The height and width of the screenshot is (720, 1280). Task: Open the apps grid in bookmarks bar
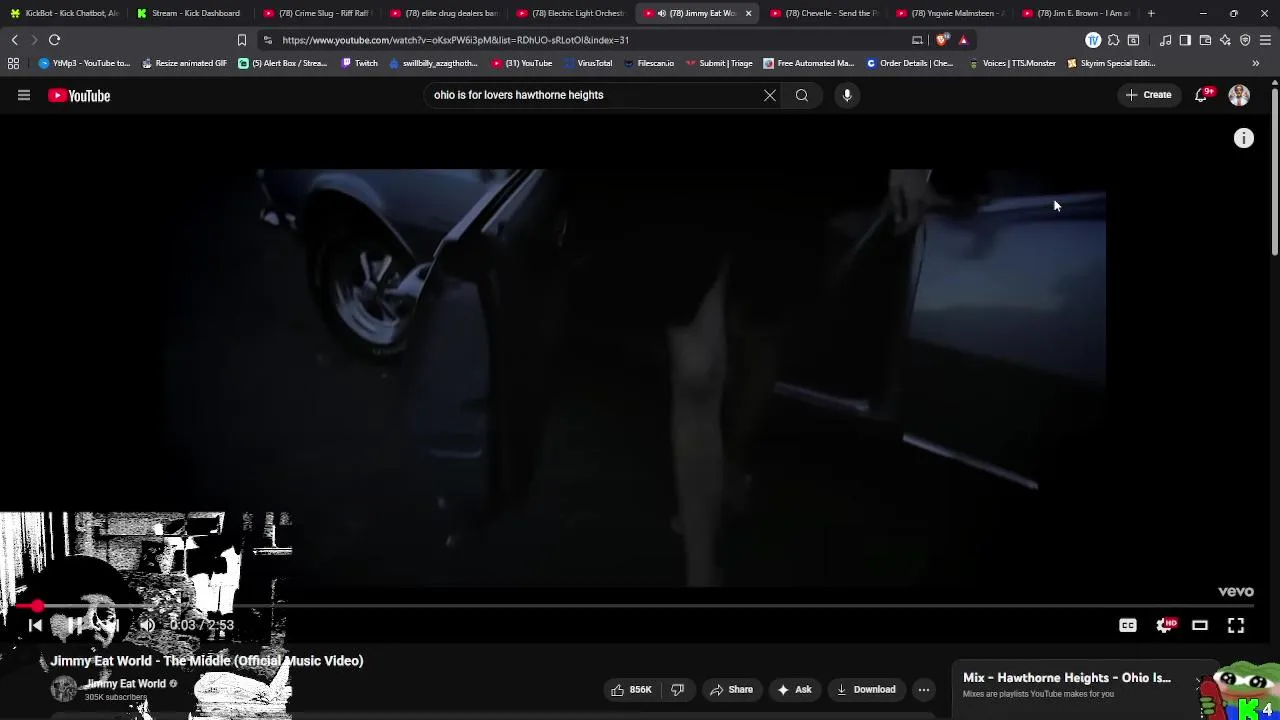point(13,63)
